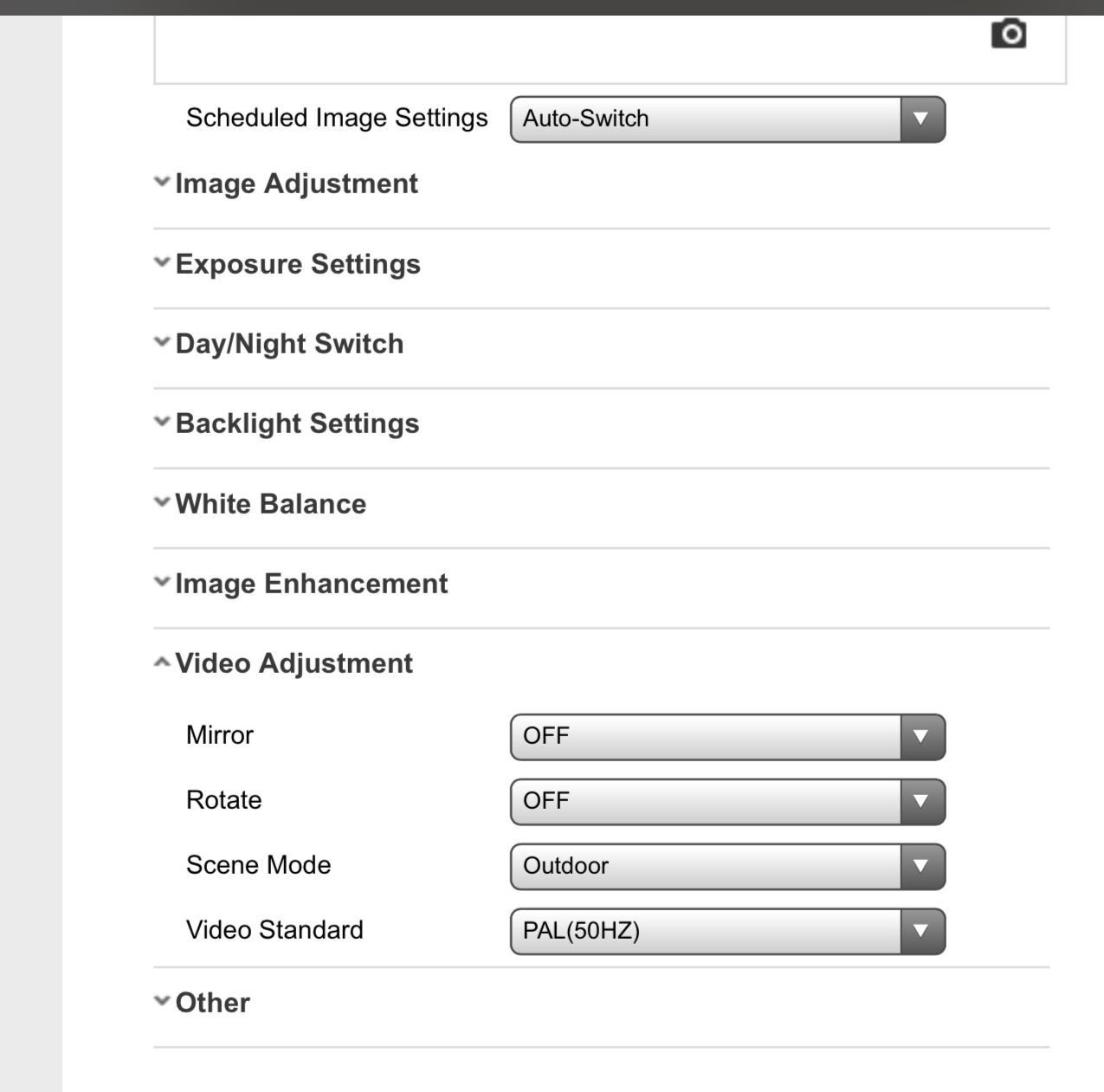The width and height of the screenshot is (1104, 1092).
Task: Click the chevron beside Image Adjustment
Action: pos(162,183)
